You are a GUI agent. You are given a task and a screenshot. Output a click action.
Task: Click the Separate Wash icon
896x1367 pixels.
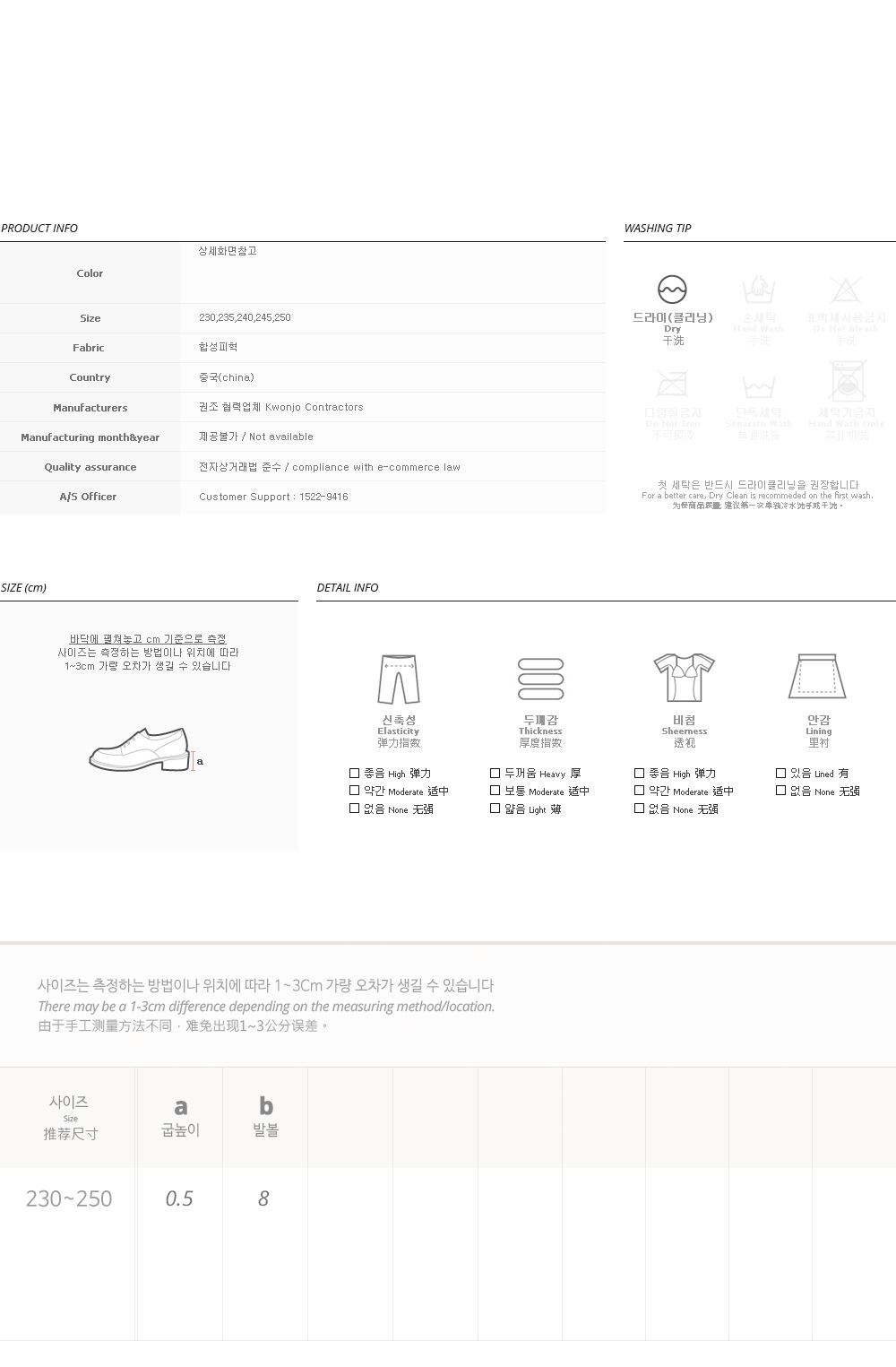[759, 386]
